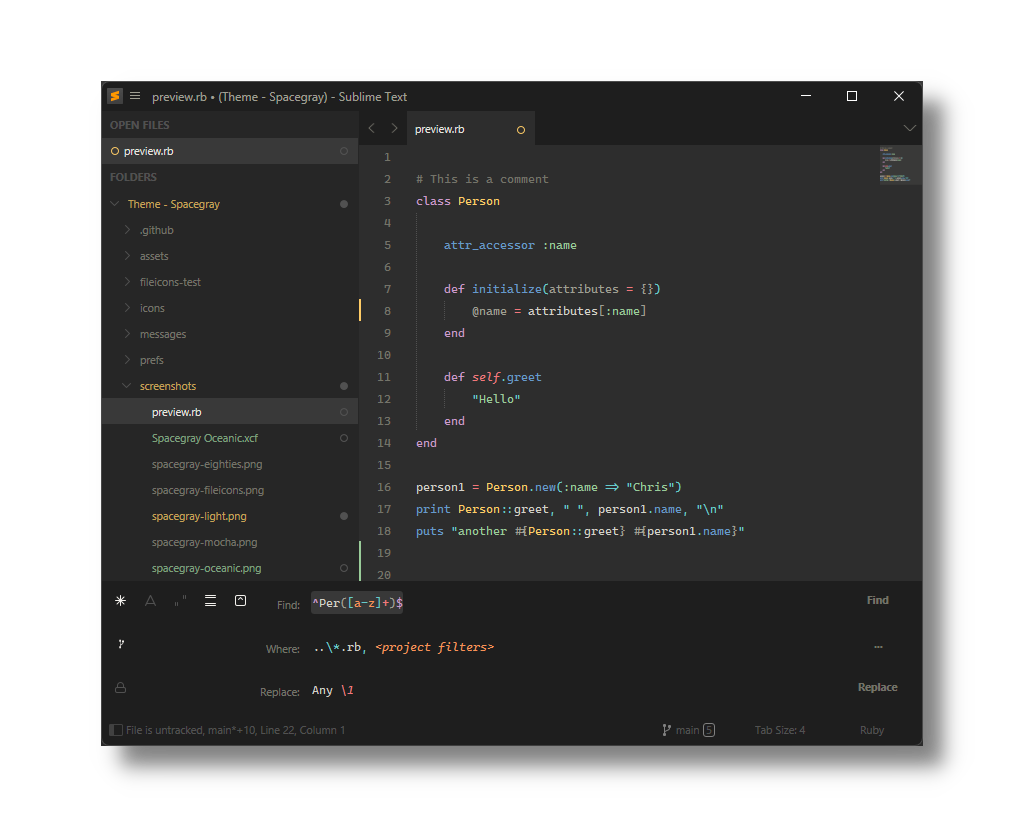Change the Ruby syntax selector
The width and height of the screenshot is (1024, 828).
pos(872,730)
